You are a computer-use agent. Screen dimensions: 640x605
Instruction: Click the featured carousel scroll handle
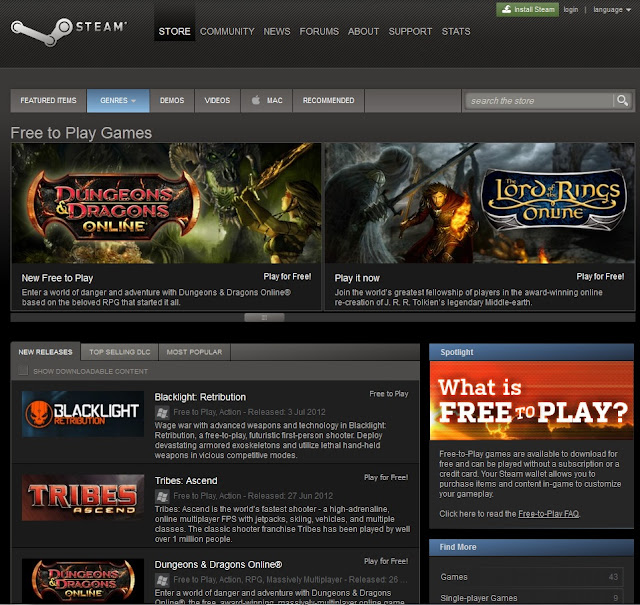[264, 317]
